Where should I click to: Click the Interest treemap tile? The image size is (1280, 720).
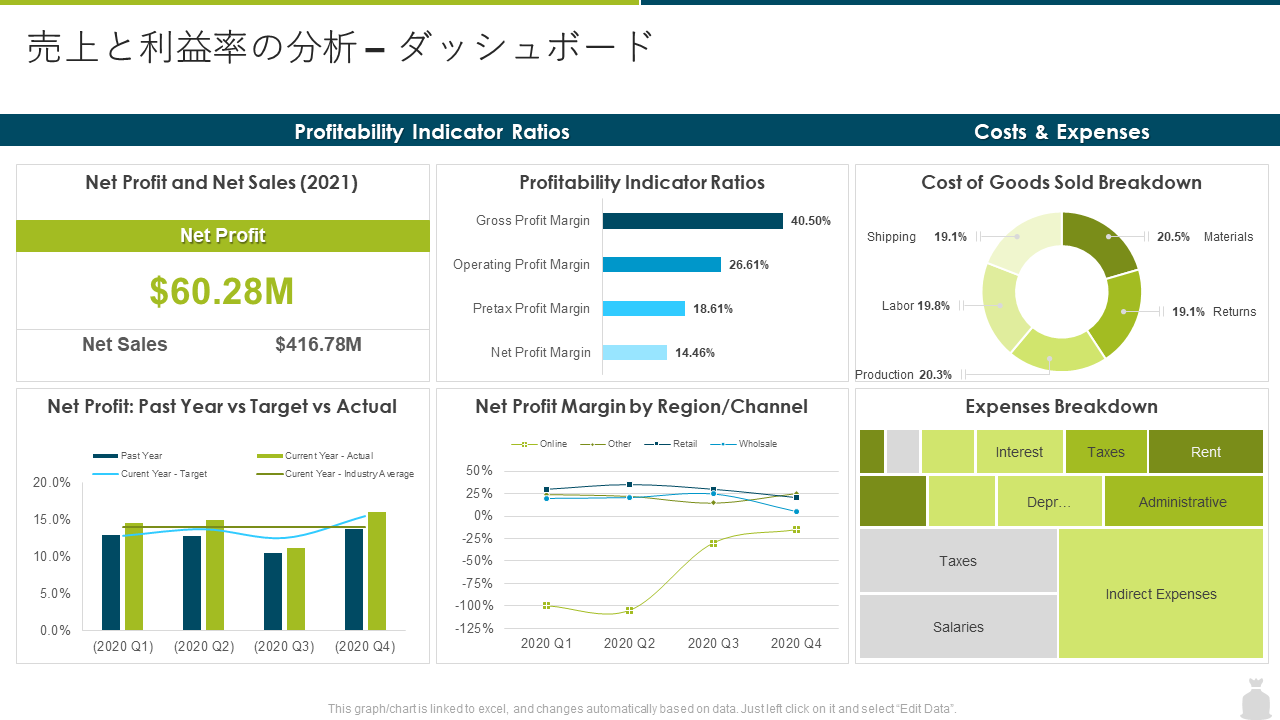(1019, 452)
